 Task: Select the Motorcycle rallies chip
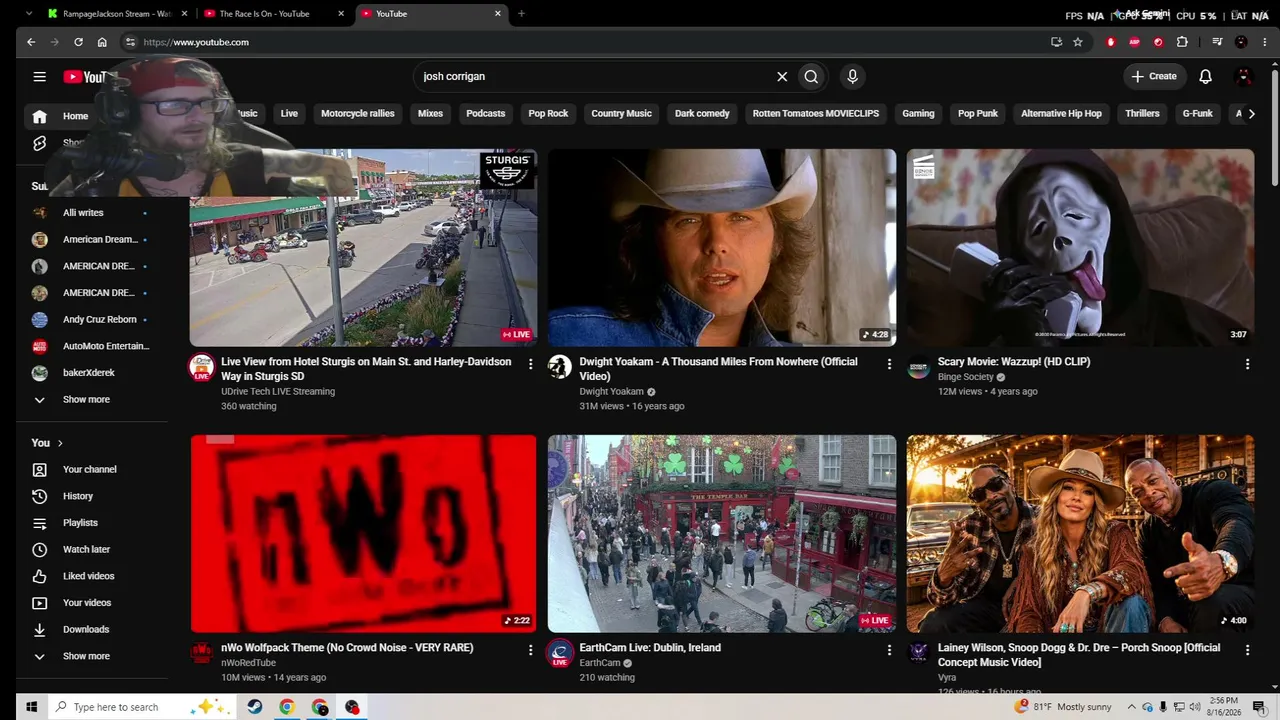tap(358, 114)
